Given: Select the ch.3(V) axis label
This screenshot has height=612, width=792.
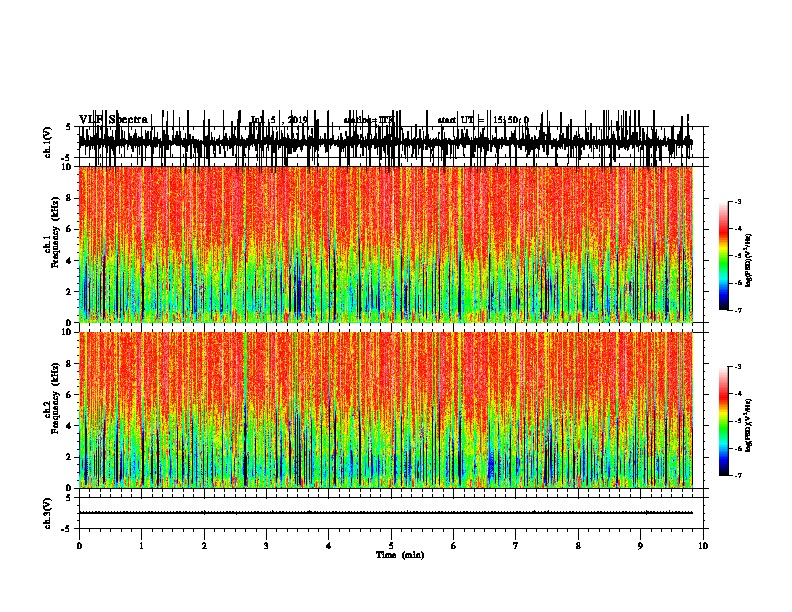Looking at the screenshot, I should [x=48, y=513].
